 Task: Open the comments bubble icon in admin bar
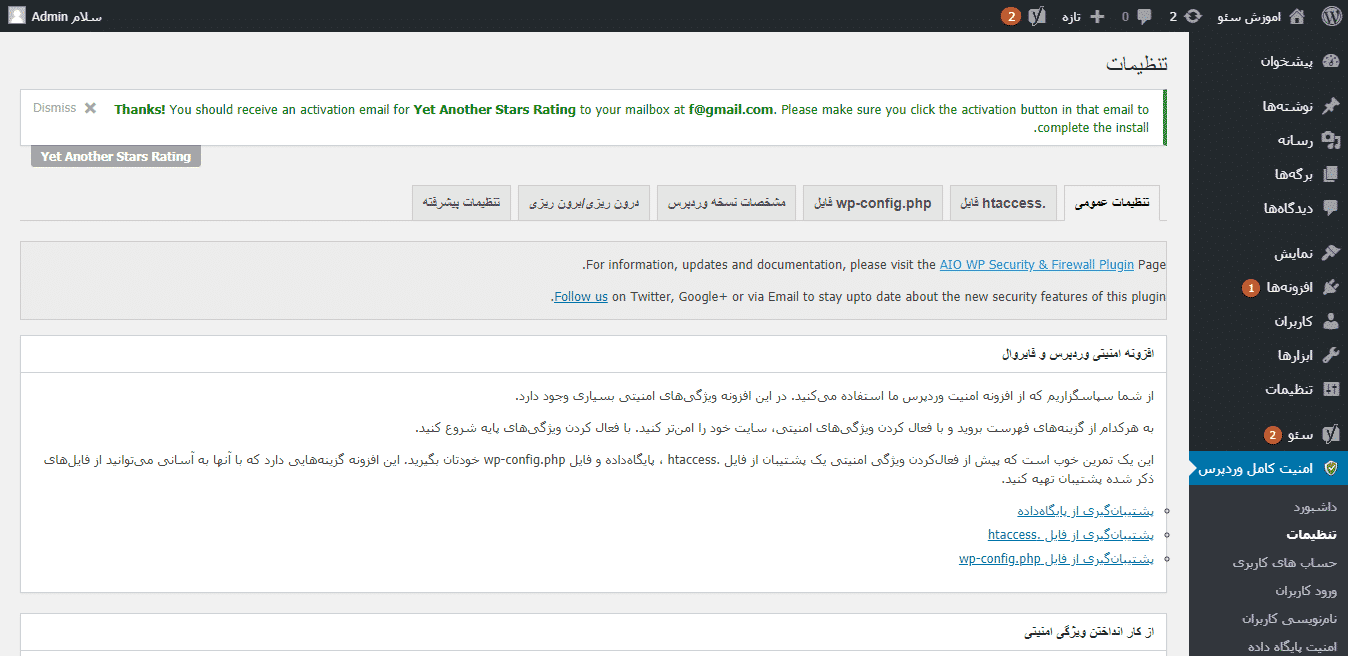click(1144, 16)
